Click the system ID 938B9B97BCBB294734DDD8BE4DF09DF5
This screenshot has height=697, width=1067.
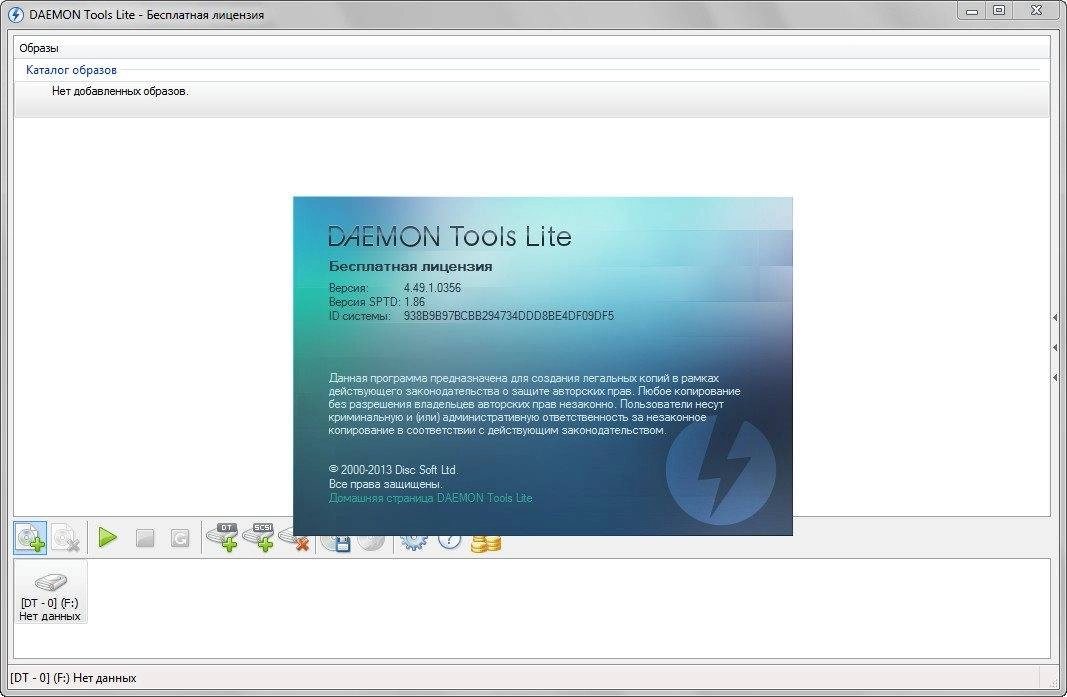508,316
